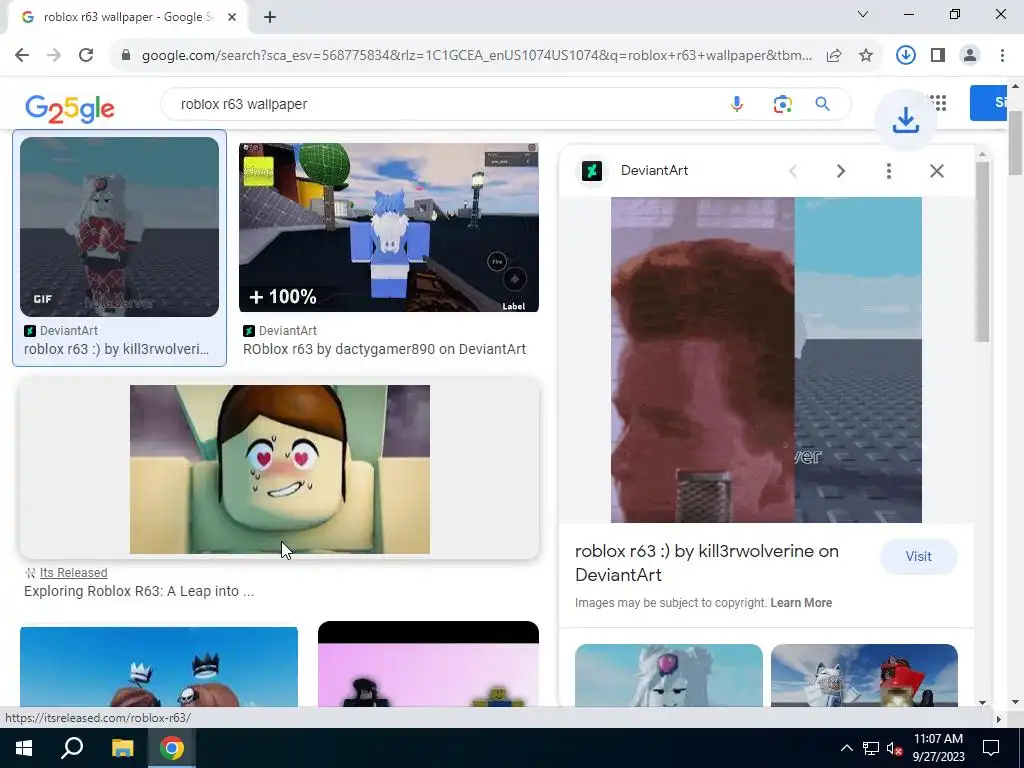The height and width of the screenshot is (768, 1024).
Task: Click the Visit button
Action: [x=918, y=556]
